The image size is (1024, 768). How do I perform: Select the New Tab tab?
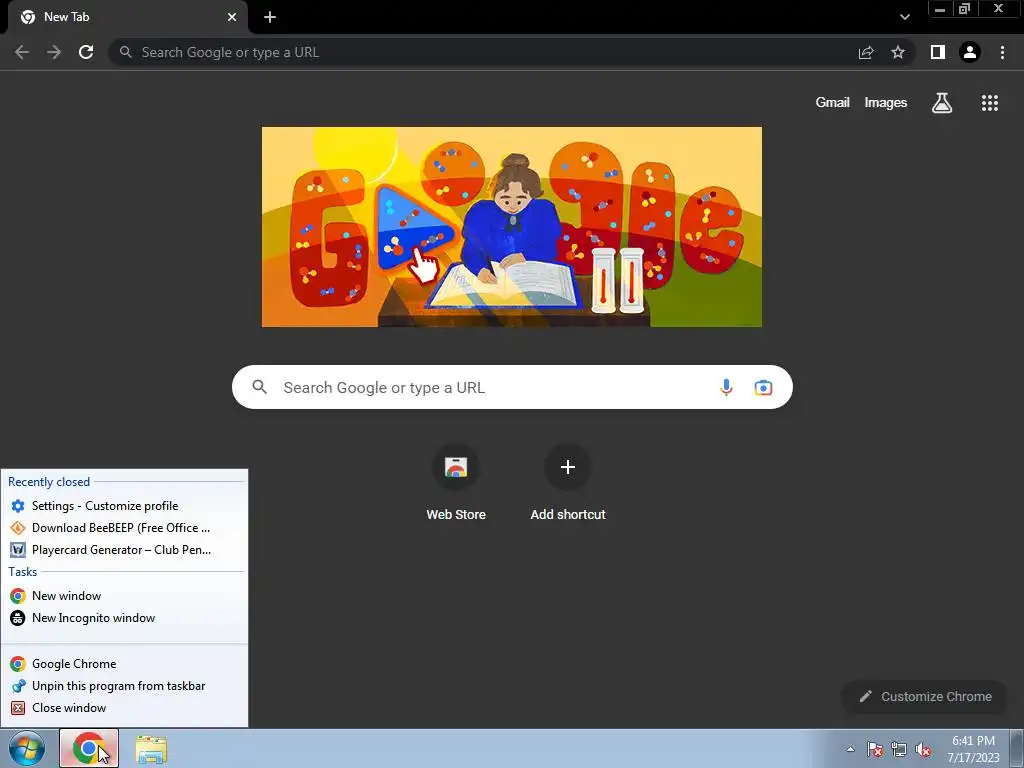coord(128,17)
